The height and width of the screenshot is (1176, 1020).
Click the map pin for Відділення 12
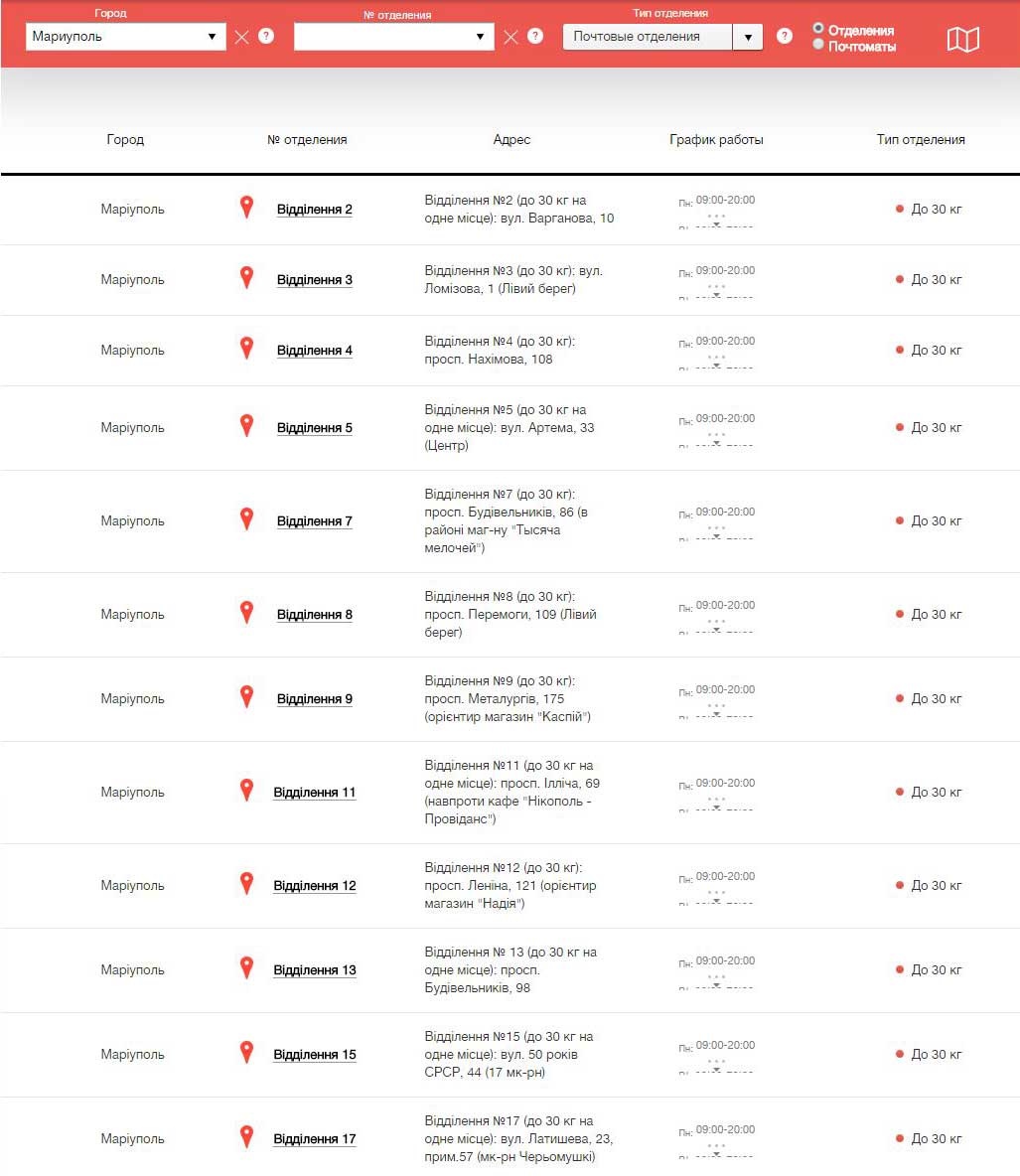point(246,883)
